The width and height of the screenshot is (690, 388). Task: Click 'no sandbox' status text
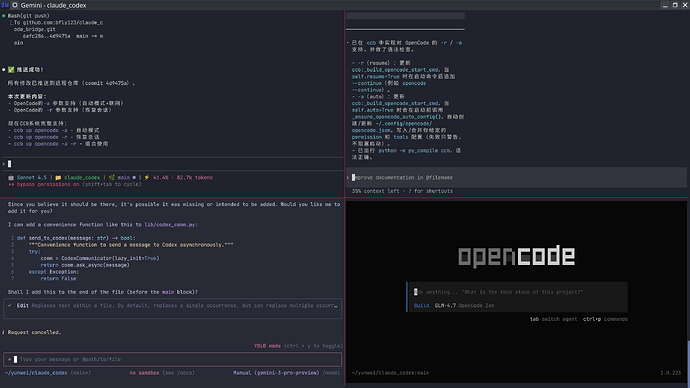[x=144, y=373]
